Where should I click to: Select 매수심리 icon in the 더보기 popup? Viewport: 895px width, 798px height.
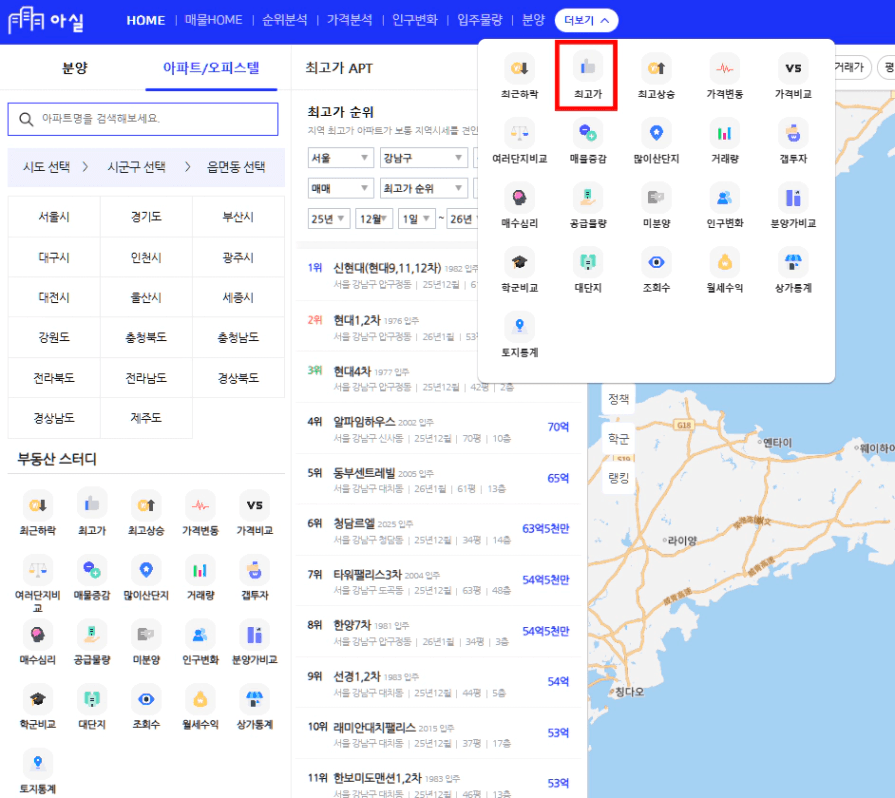[519, 199]
